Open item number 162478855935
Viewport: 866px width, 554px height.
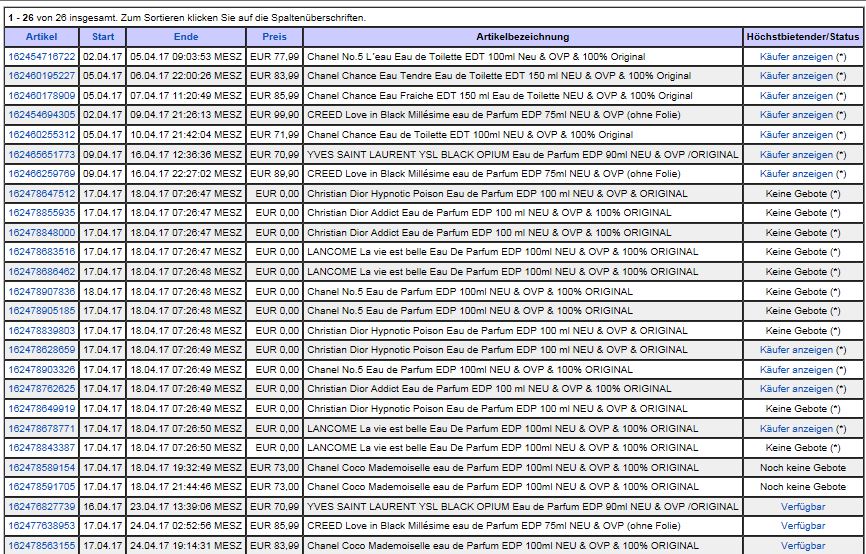point(41,213)
